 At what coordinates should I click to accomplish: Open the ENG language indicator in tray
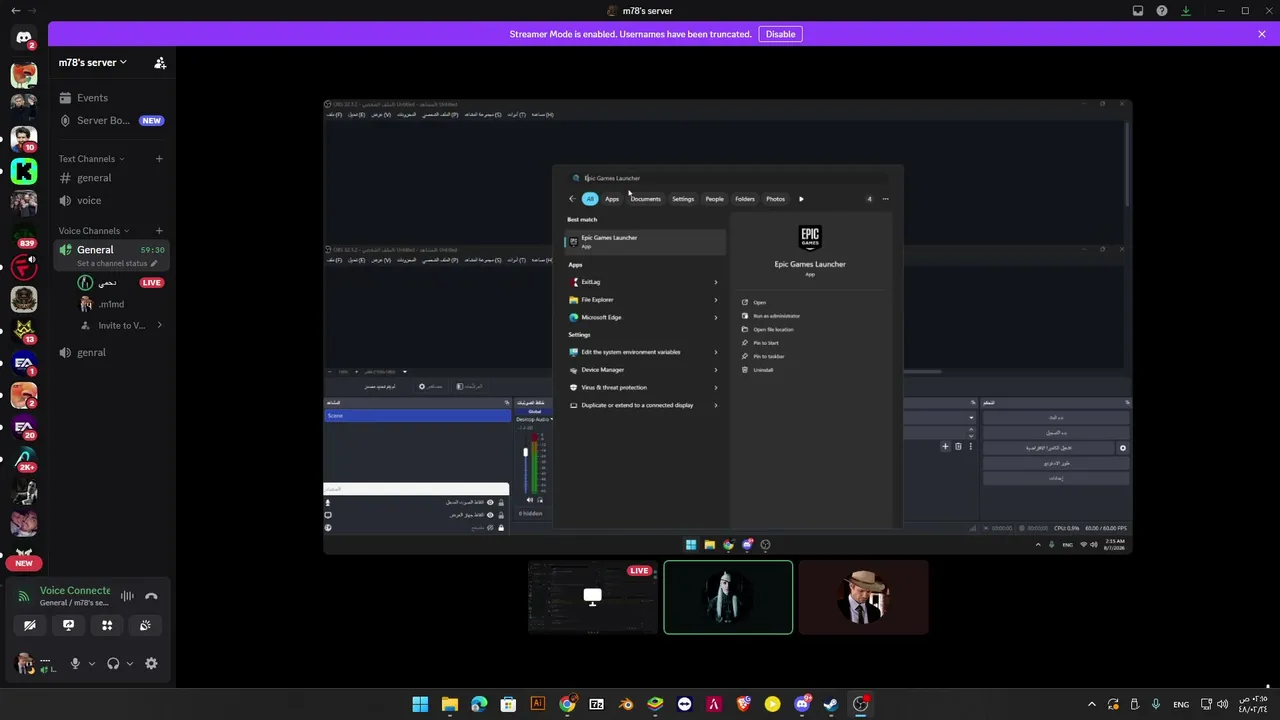pos(1180,704)
